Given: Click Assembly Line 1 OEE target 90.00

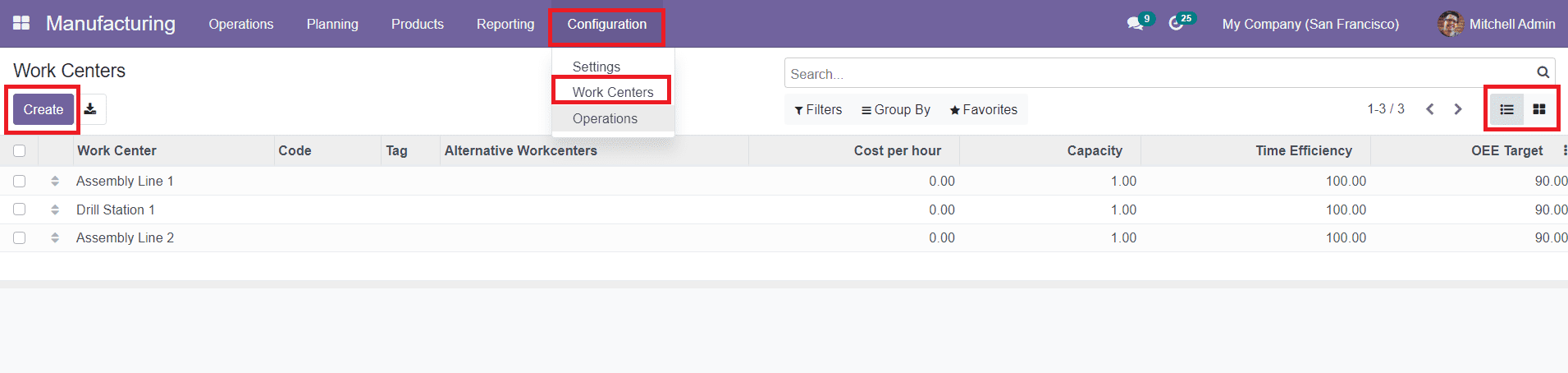Looking at the screenshot, I should pyautogui.click(x=1551, y=181).
